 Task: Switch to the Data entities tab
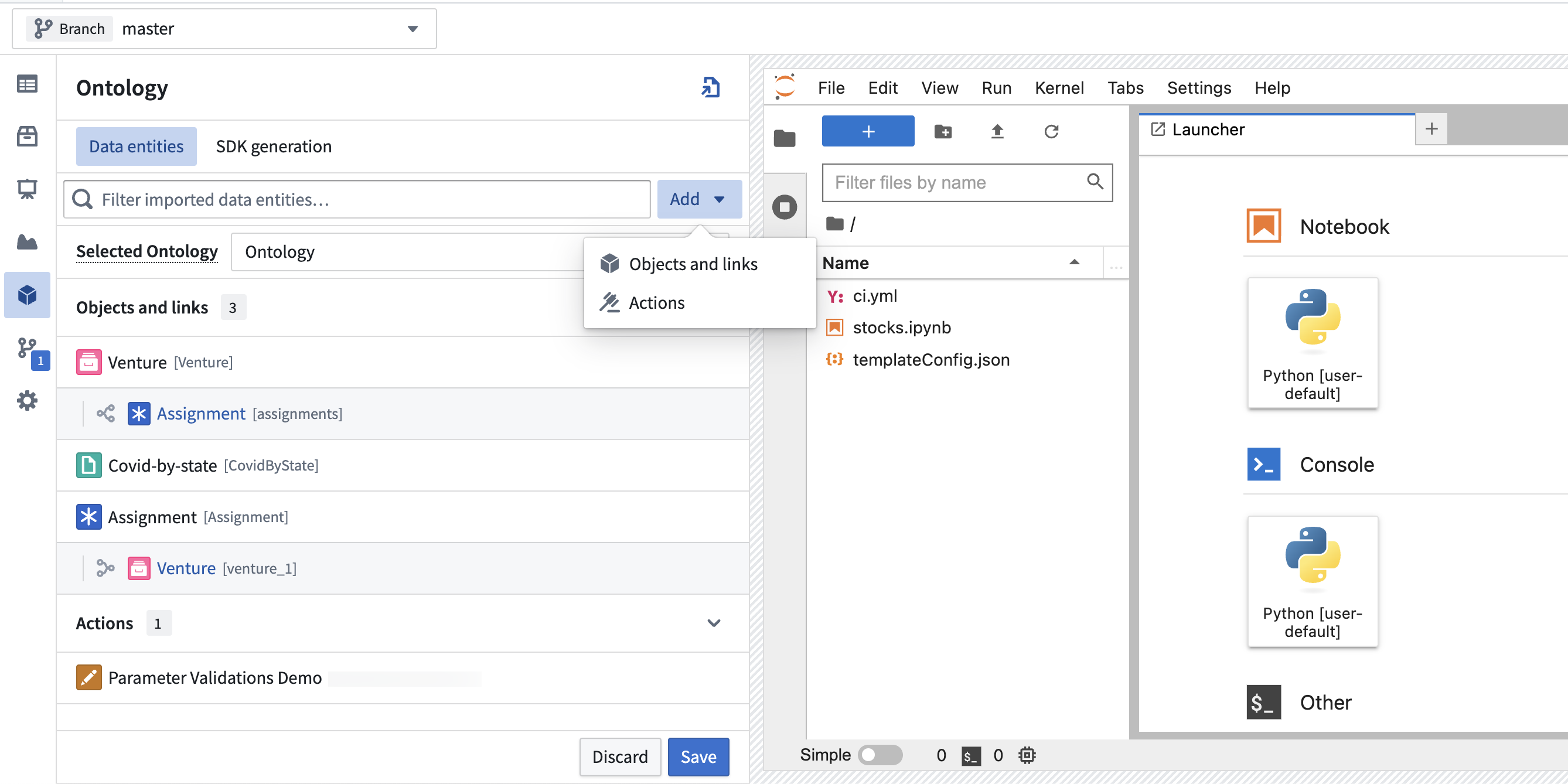[x=136, y=146]
